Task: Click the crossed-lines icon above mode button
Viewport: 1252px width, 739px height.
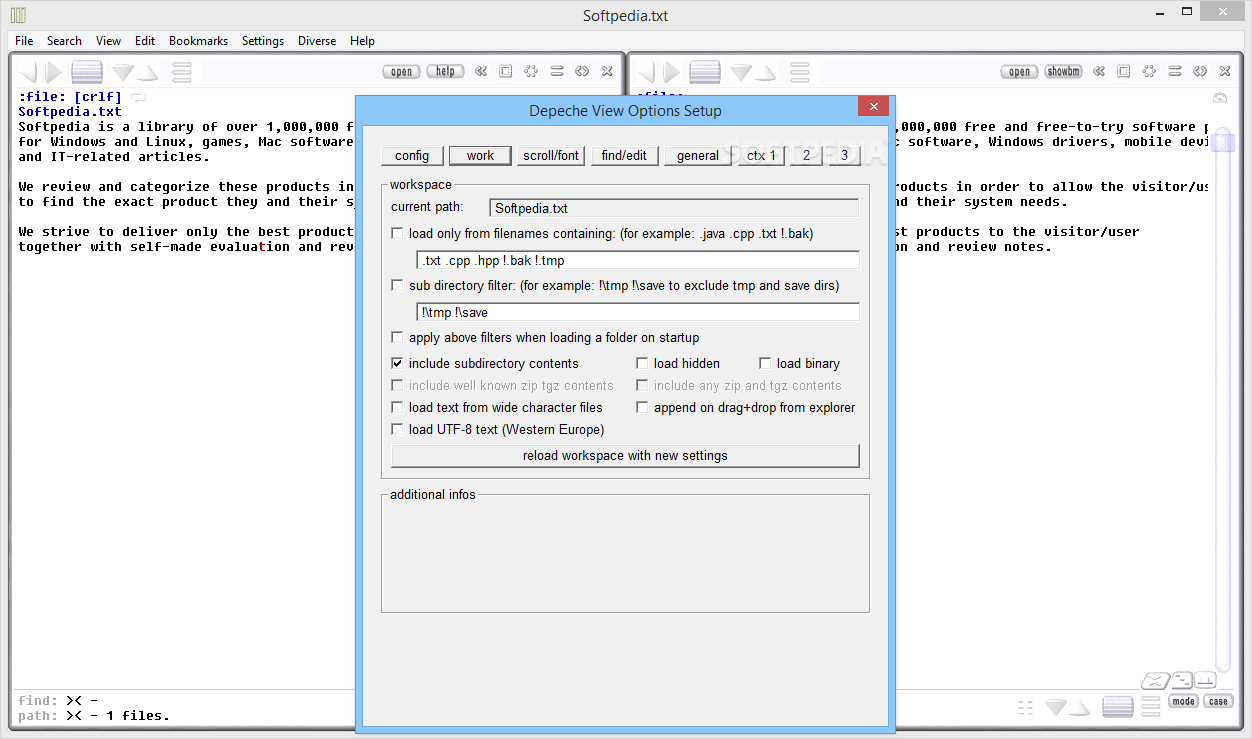Action: 1156,681
